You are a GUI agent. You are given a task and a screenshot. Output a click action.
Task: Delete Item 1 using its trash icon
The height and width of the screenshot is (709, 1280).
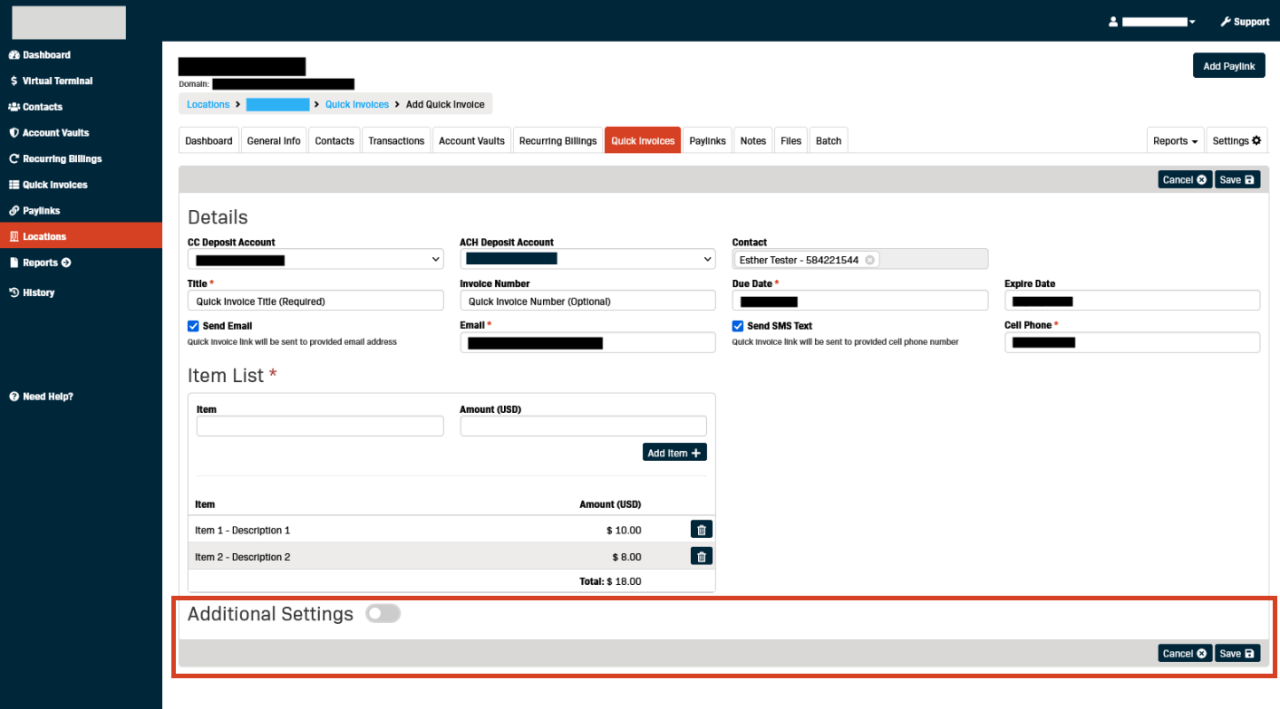[701, 529]
